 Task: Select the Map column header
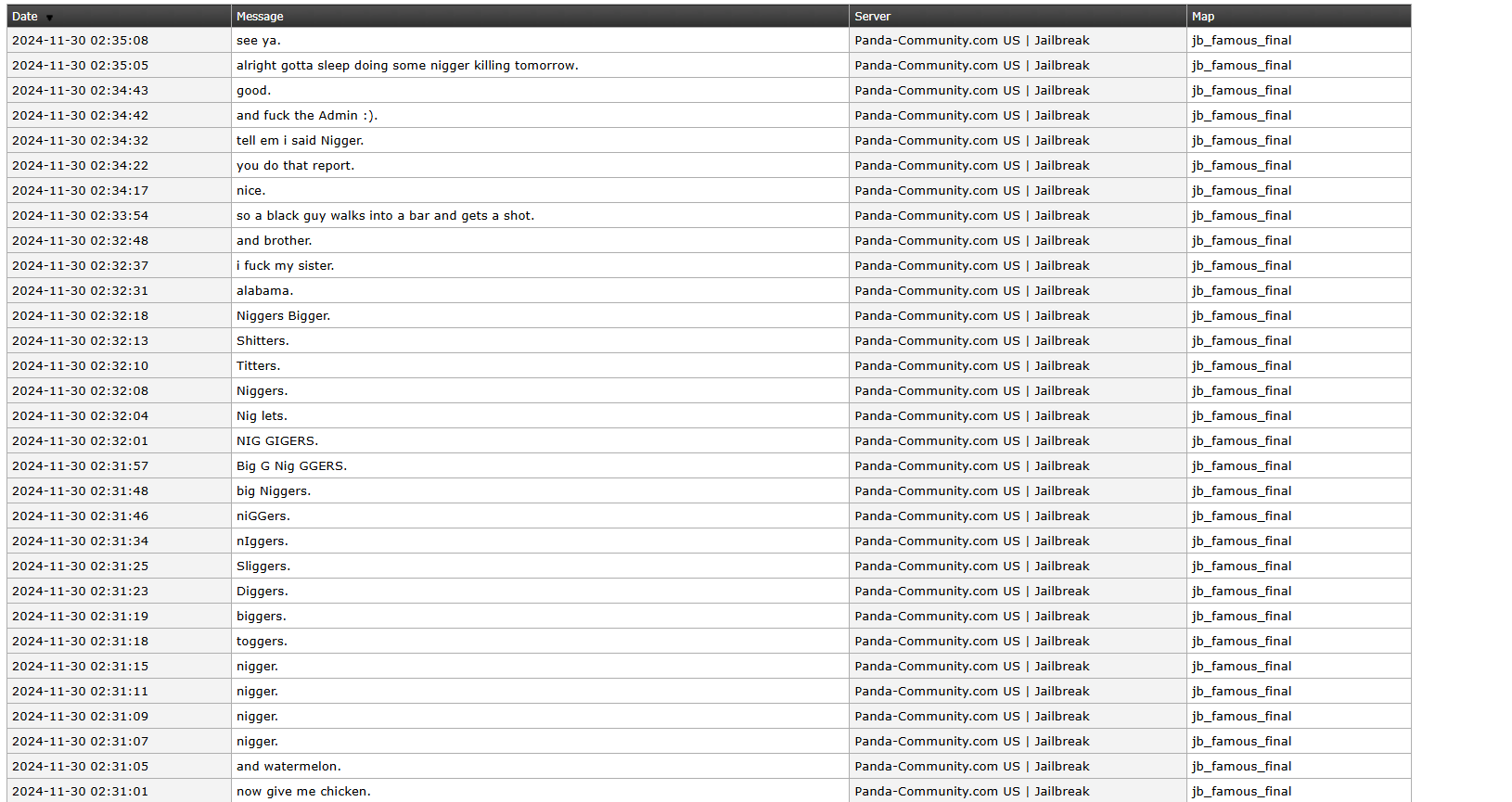(1202, 17)
